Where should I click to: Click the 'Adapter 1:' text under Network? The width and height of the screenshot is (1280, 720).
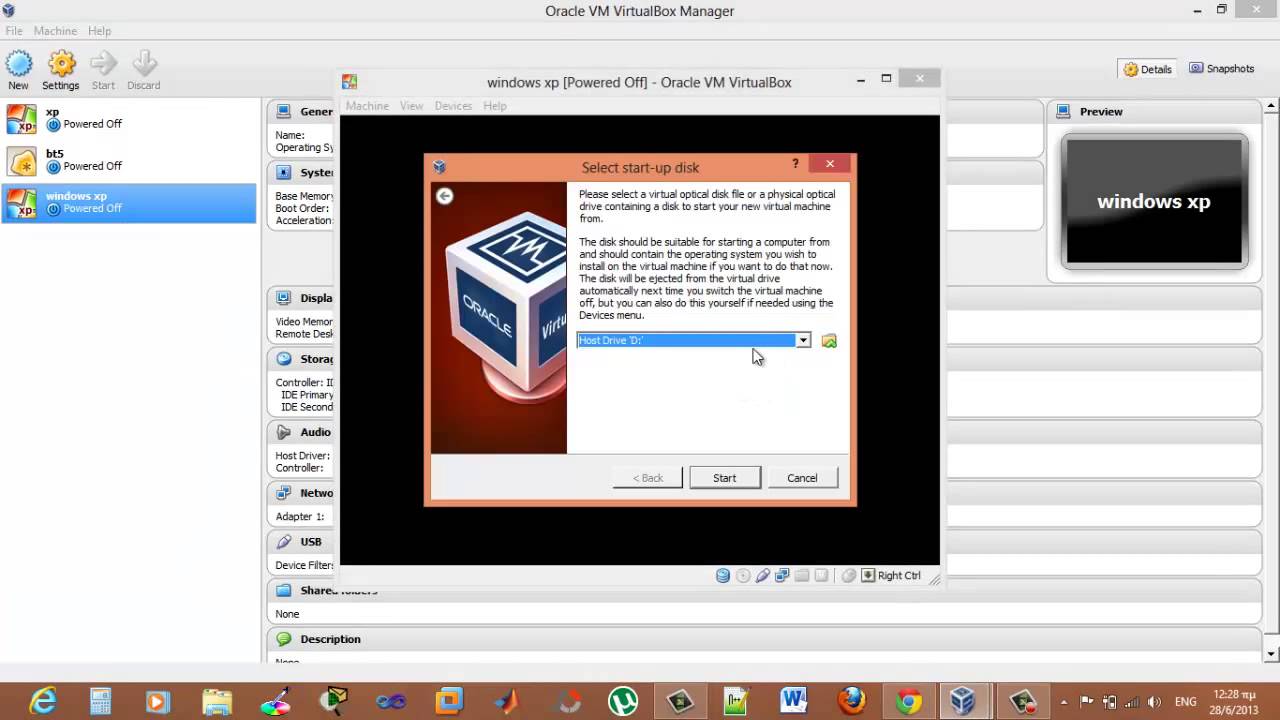click(x=300, y=517)
